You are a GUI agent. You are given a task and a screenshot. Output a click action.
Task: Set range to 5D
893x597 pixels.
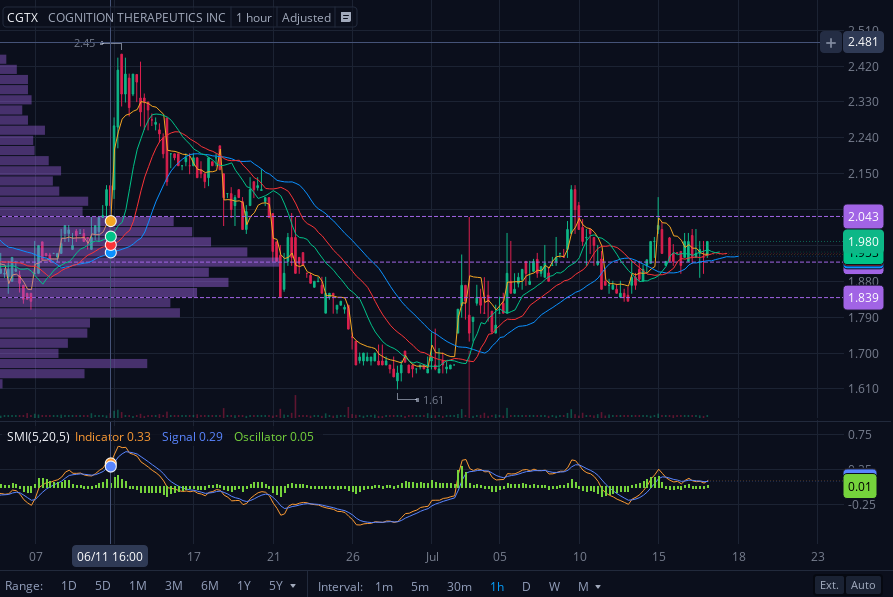tap(103, 586)
